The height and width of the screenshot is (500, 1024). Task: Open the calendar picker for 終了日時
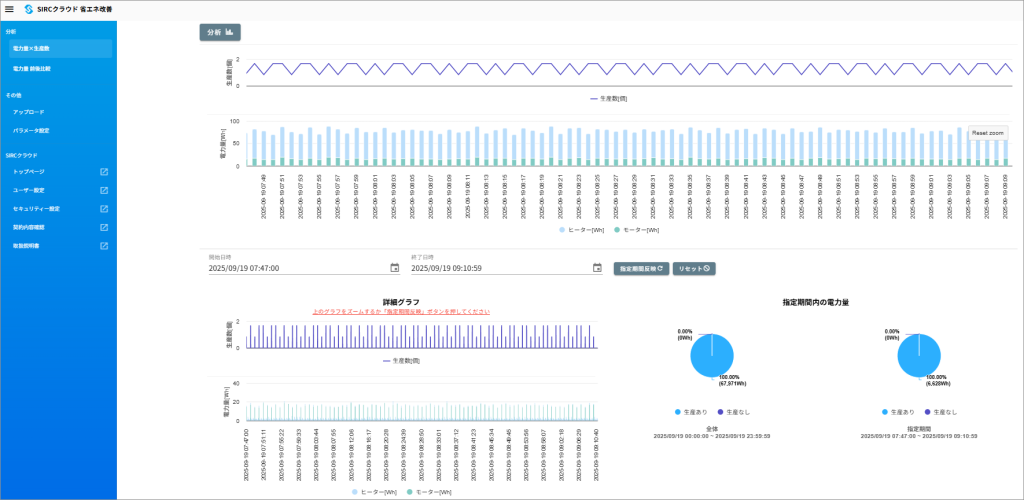(597, 268)
